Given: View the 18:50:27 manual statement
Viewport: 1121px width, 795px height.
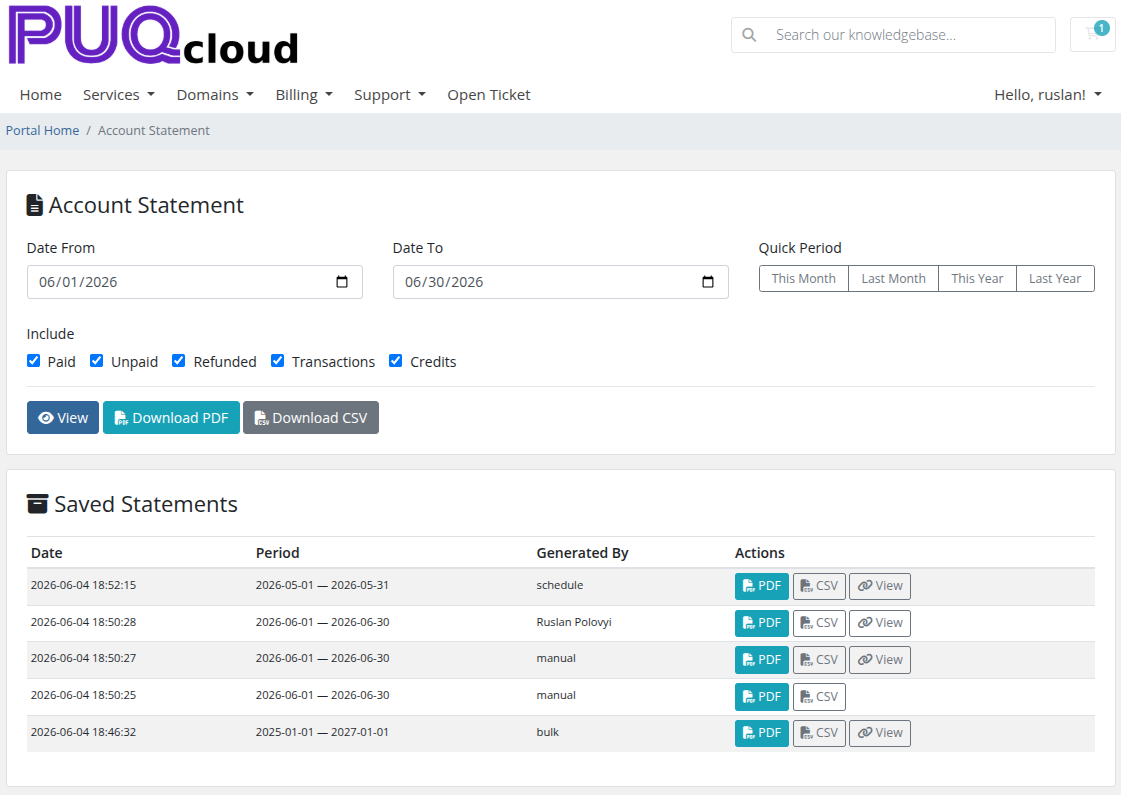Looking at the screenshot, I should [x=880, y=660].
